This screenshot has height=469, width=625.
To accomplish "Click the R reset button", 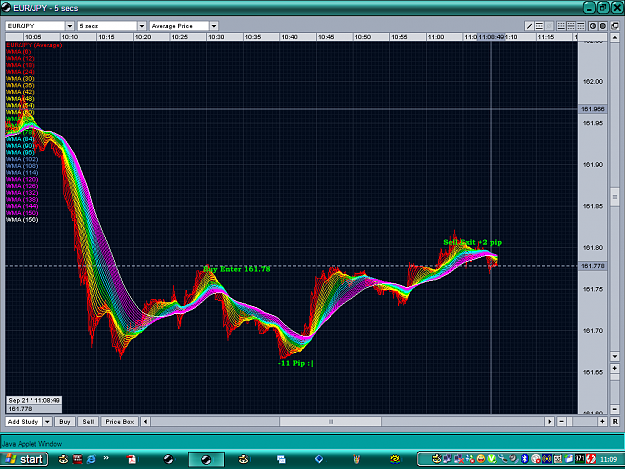I will [x=615, y=422].
